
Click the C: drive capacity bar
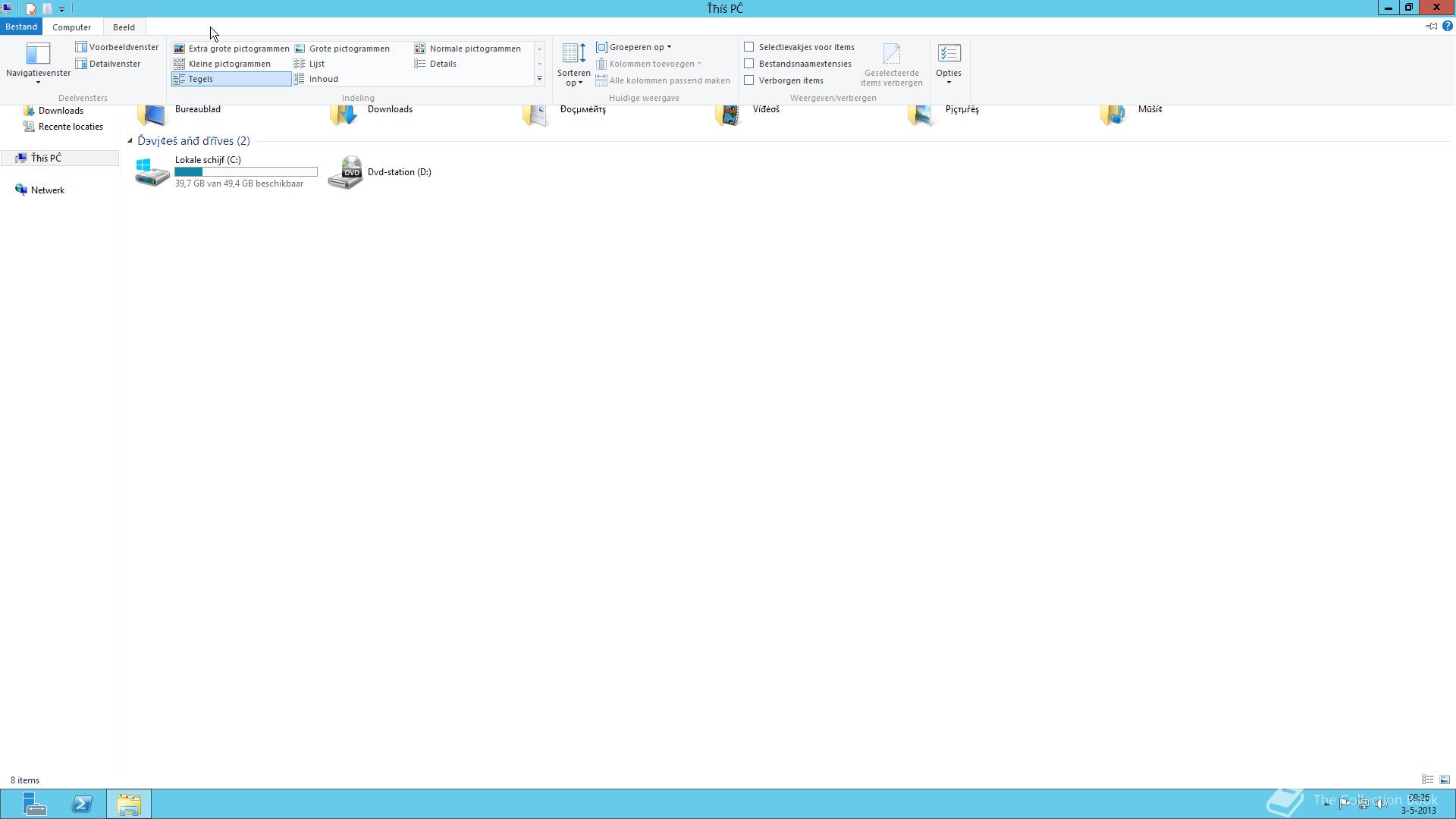click(246, 172)
